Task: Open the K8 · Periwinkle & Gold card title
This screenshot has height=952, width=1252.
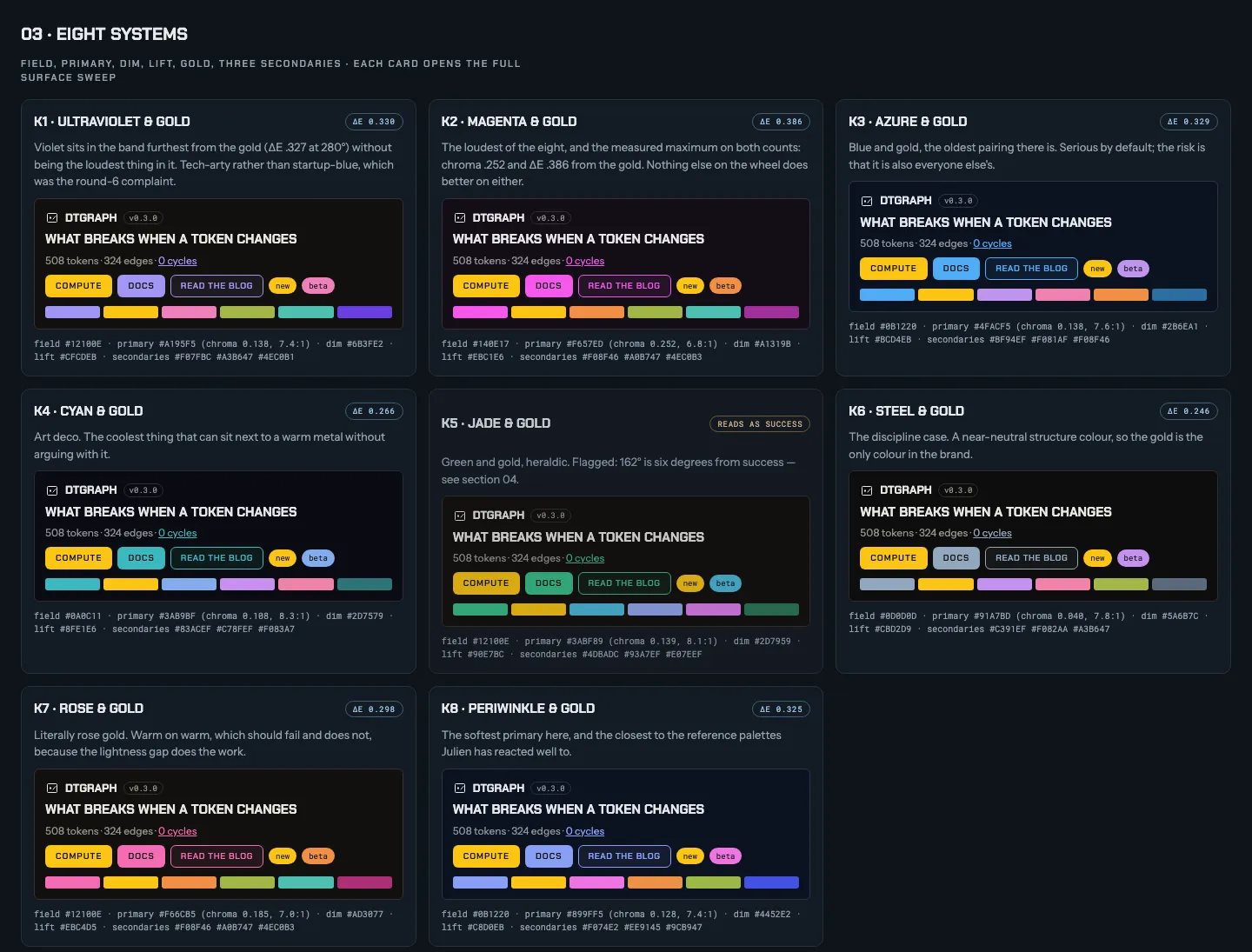Action: 518,709
